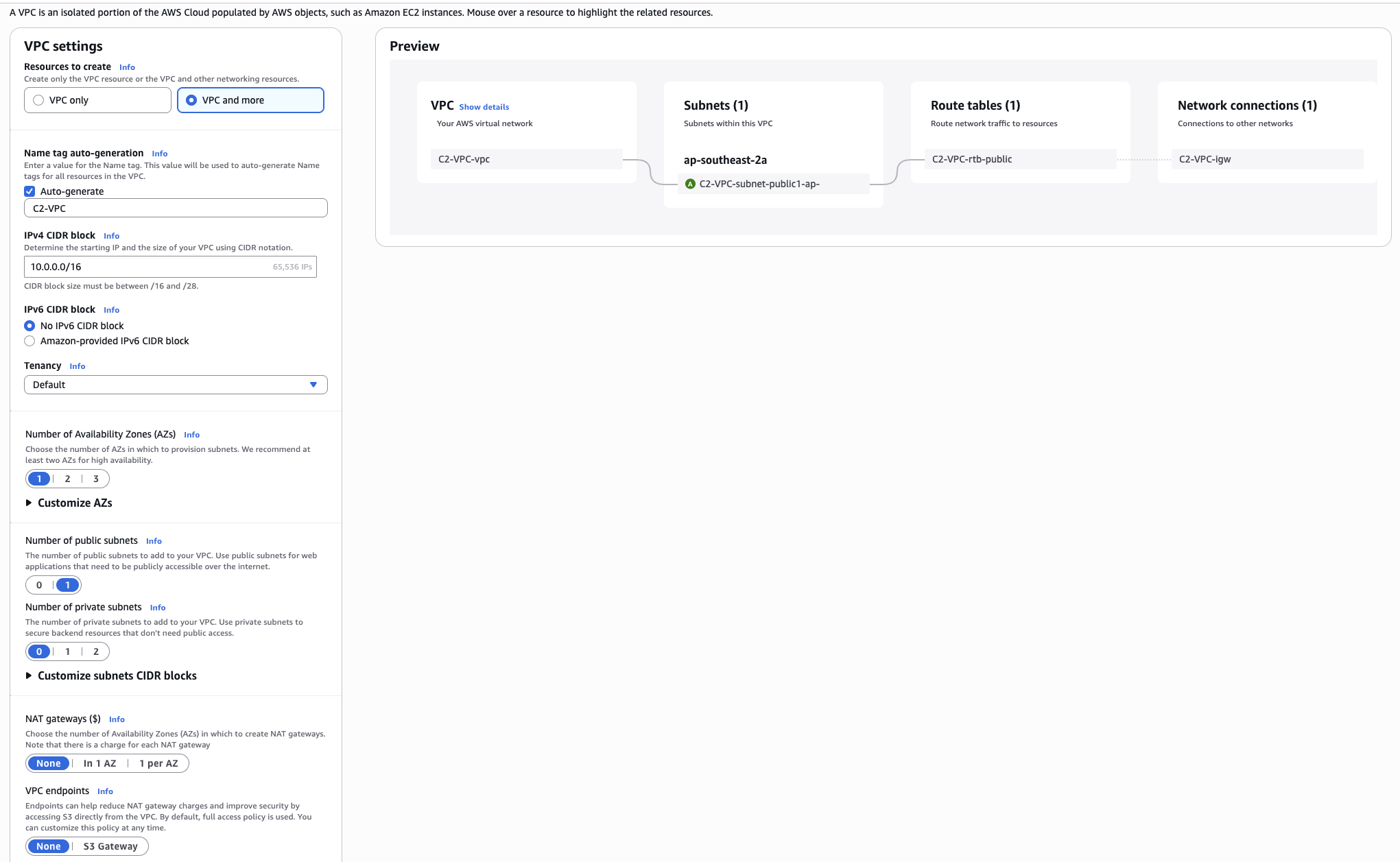Choose 2 Availability Zones

(x=67, y=479)
